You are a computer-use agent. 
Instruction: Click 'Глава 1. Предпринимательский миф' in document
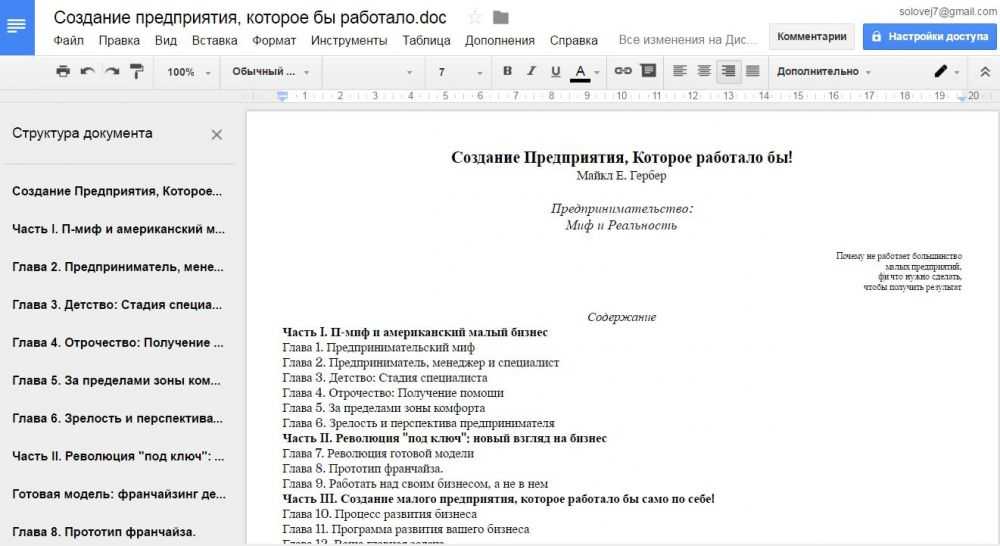[378, 348]
